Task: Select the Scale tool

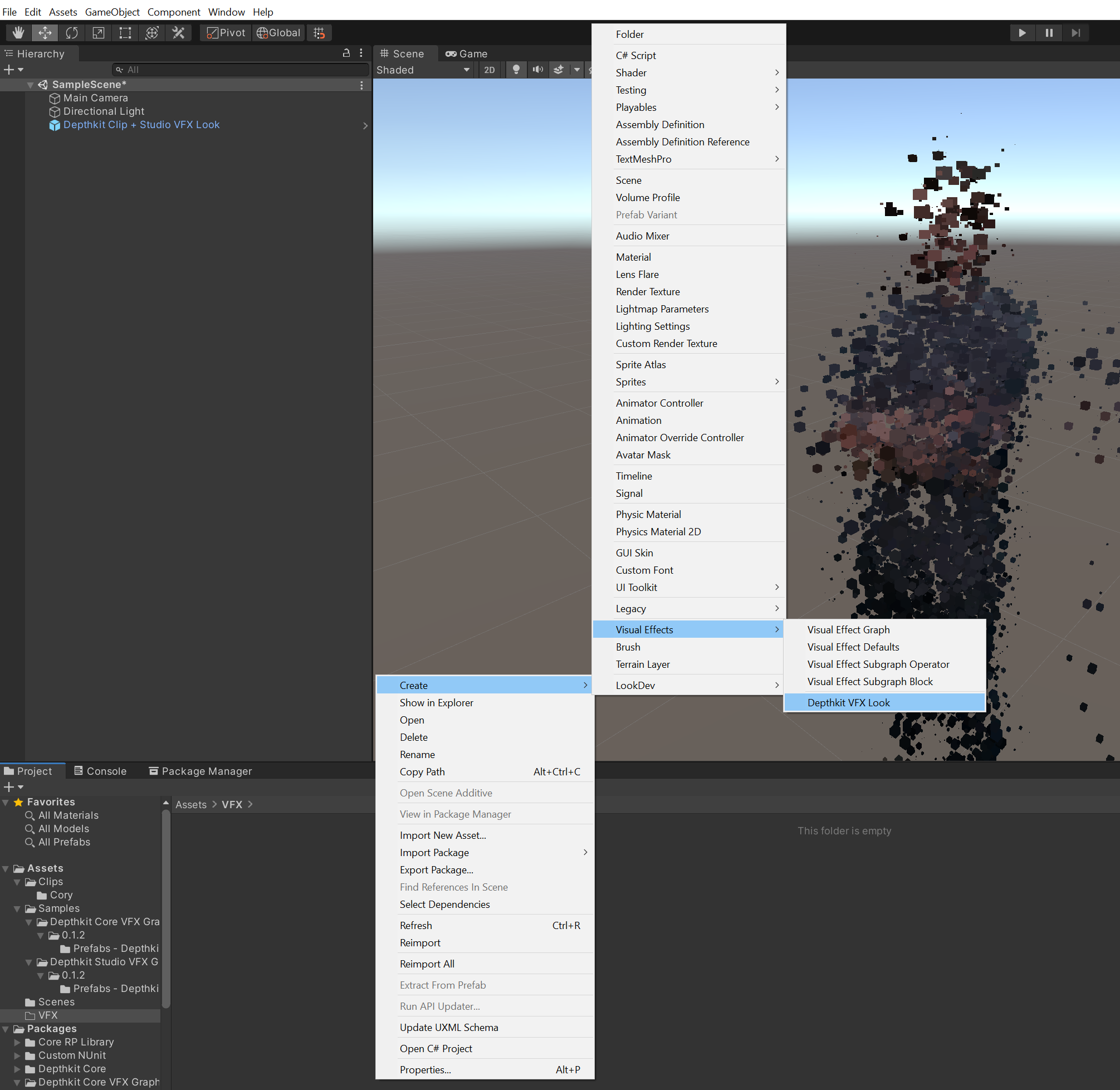Action: (x=99, y=33)
